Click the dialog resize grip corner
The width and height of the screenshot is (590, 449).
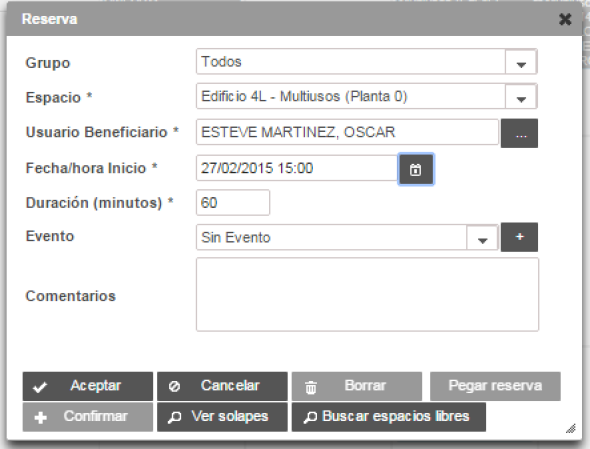click(571, 429)
